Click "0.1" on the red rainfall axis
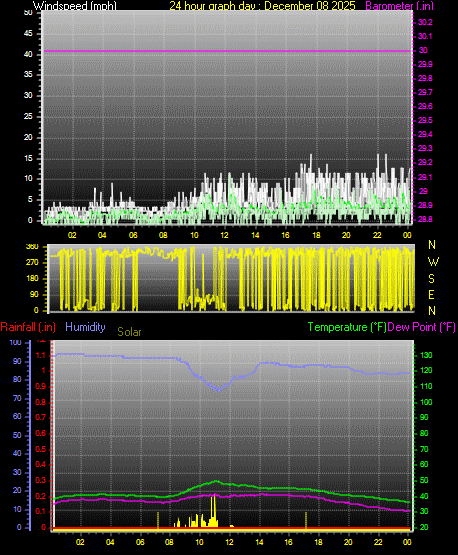Image resolution: width=458 pixels, height=555 pixels. pyautogui.click(x=41, y=511)
